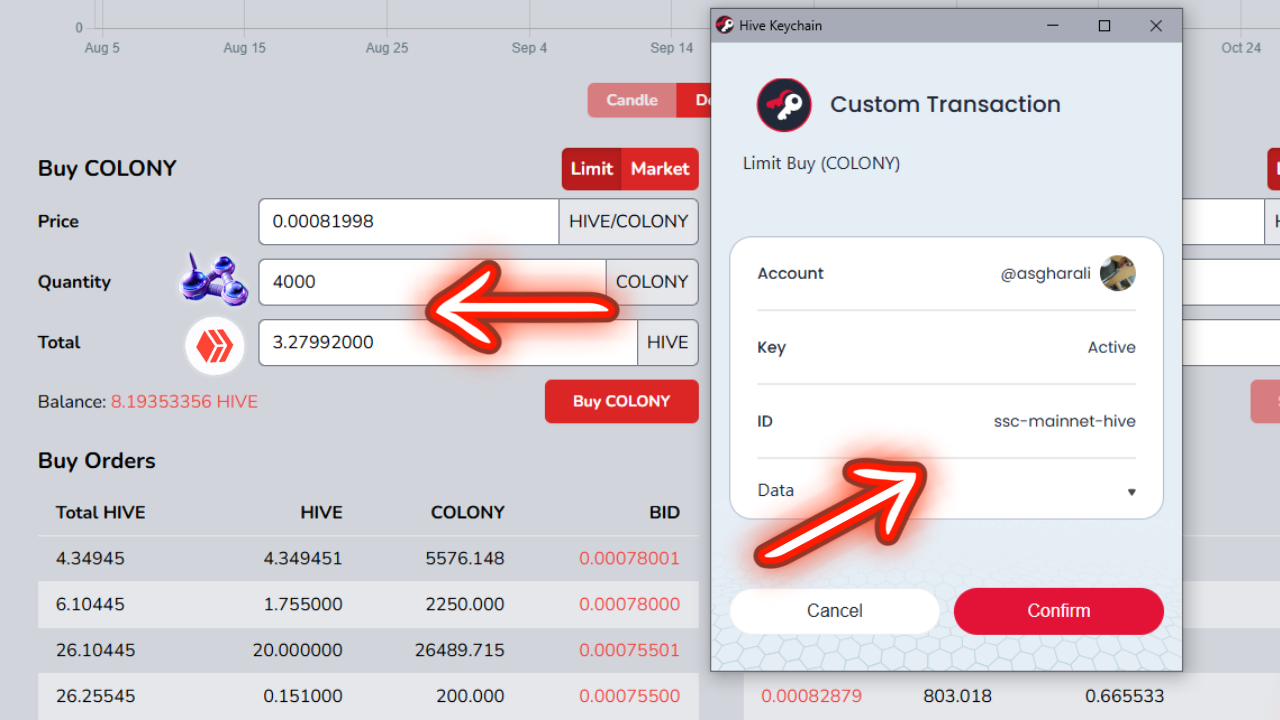Click the bid price 0.00075501
This screenshot has height=720, width=1280.
click(629, 650)
